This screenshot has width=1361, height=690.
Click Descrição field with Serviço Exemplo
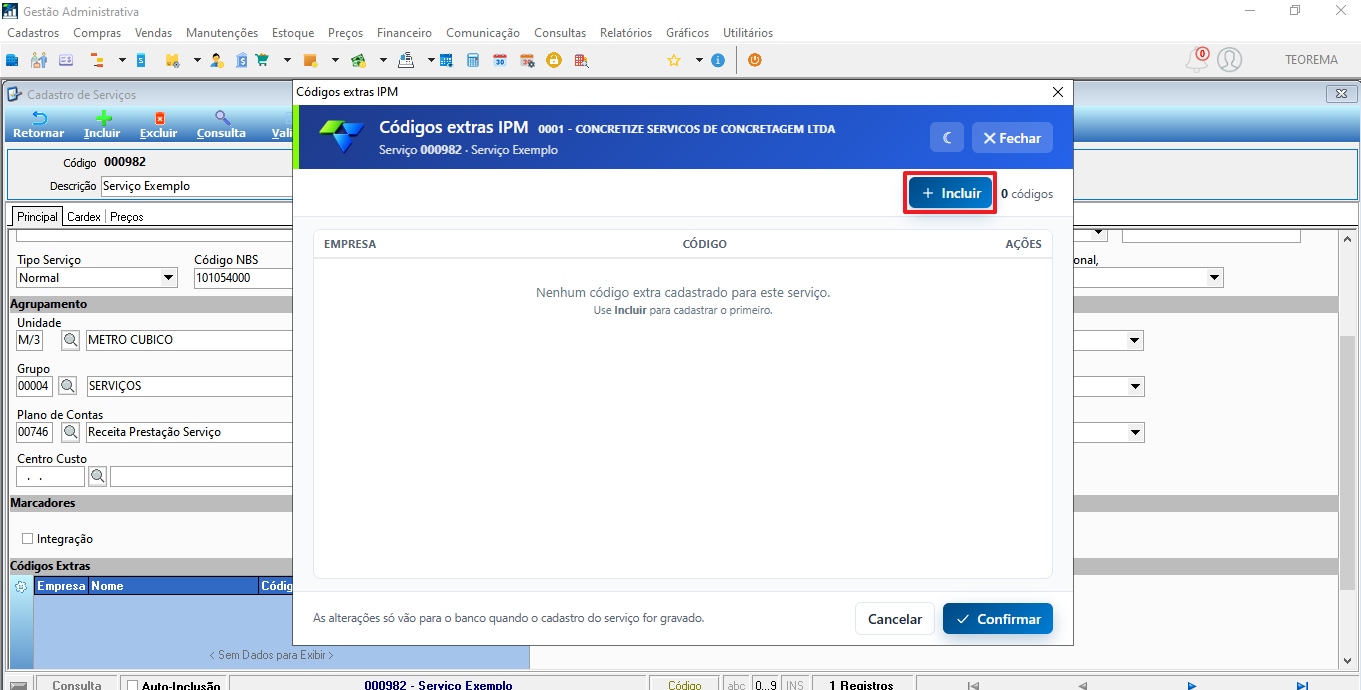point(196,186)
